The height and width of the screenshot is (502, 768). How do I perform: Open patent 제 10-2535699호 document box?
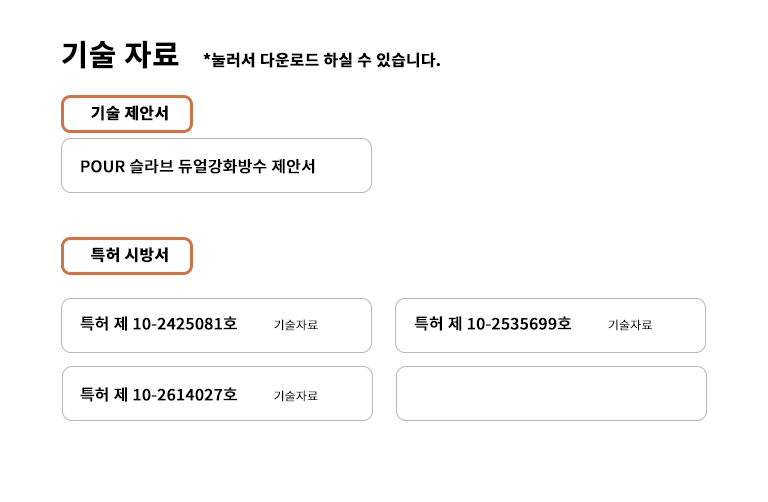point(550,325)
